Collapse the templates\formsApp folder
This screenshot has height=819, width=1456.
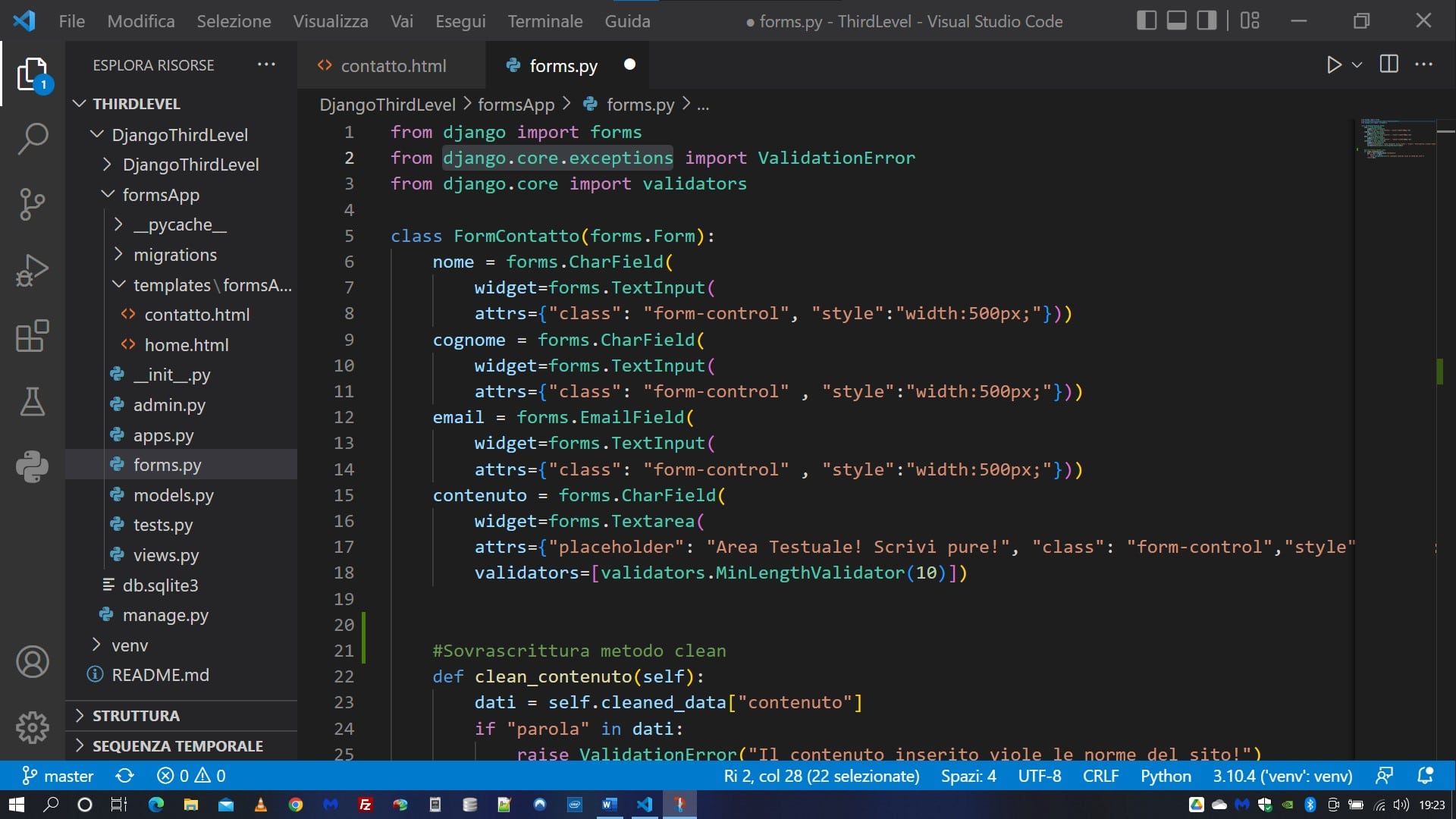(x=118, y=284)
